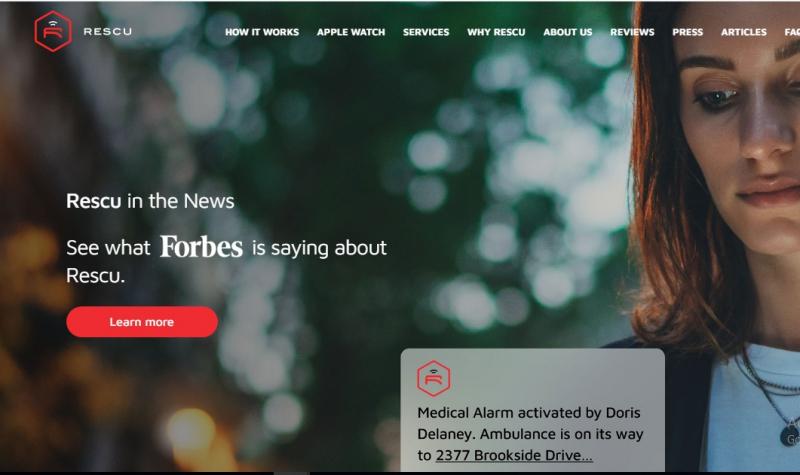Click the RESCU wordmark beside the logo
800x475 pixels.
click(x=108, y=32)
